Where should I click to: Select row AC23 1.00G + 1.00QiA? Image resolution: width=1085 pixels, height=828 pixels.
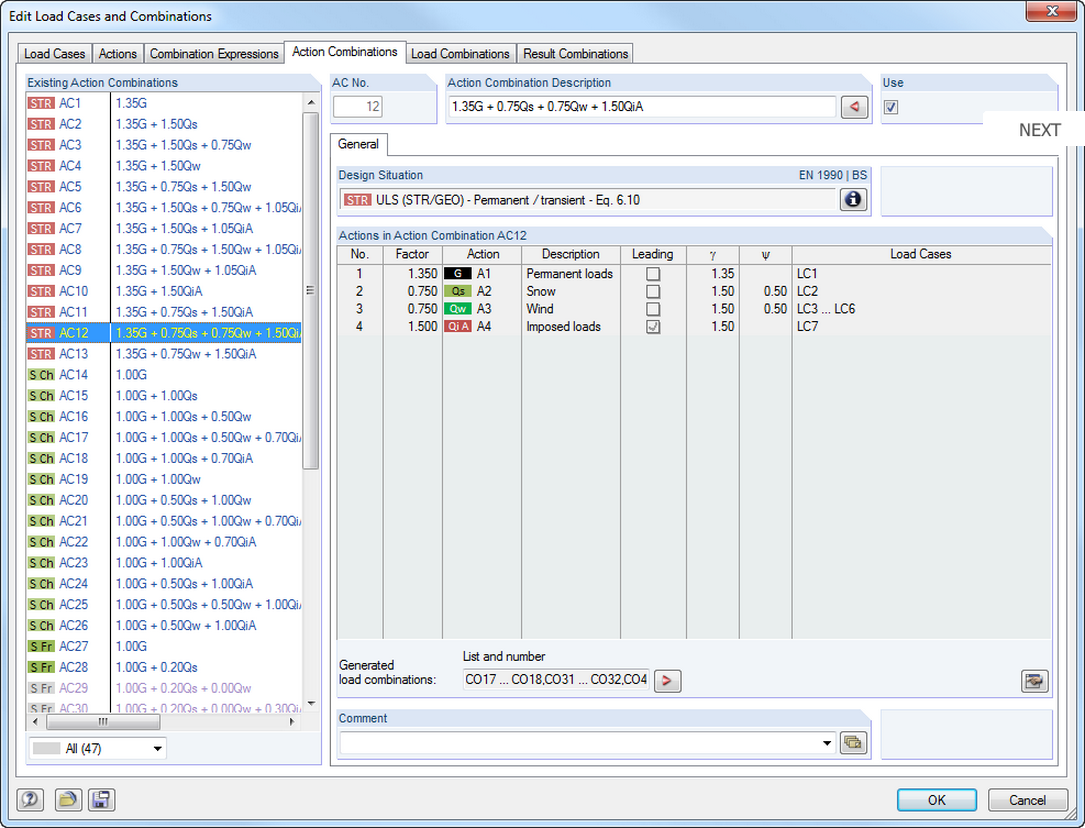point(164,563)
